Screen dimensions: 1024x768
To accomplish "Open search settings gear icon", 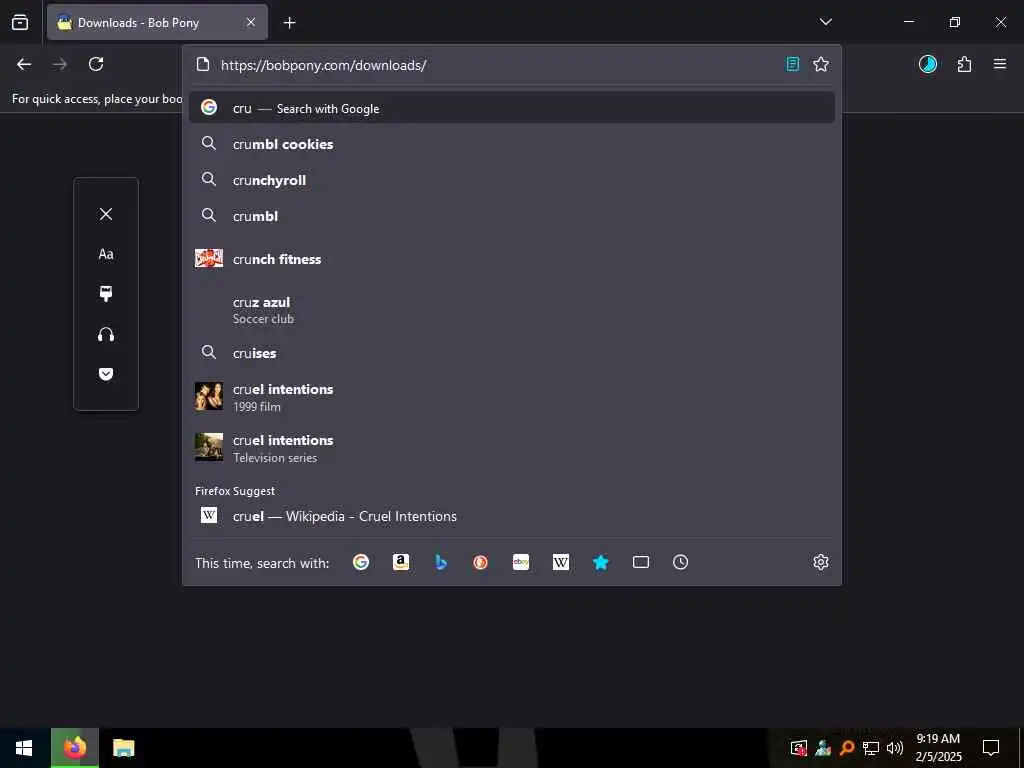I will coord(821,562).
